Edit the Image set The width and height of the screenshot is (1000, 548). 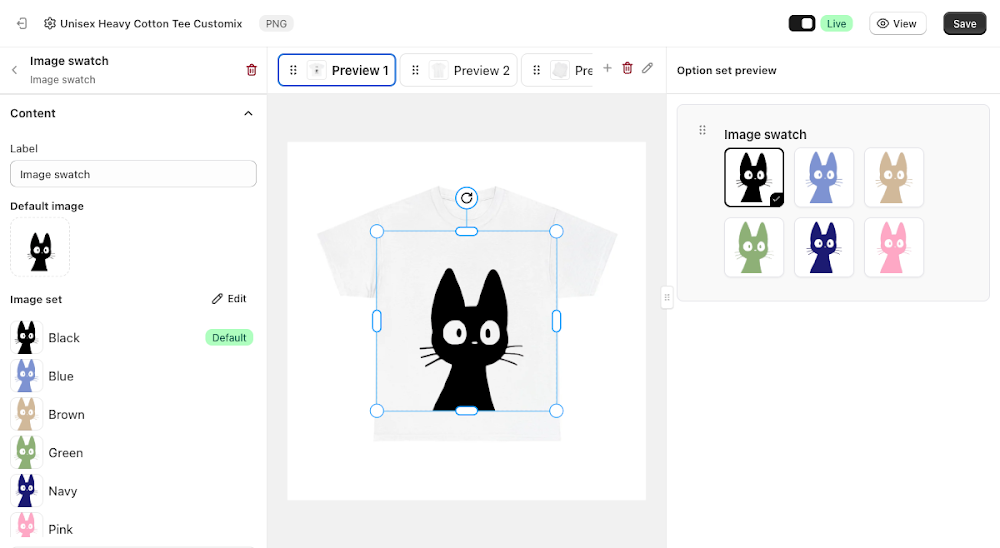coord(229,299)
